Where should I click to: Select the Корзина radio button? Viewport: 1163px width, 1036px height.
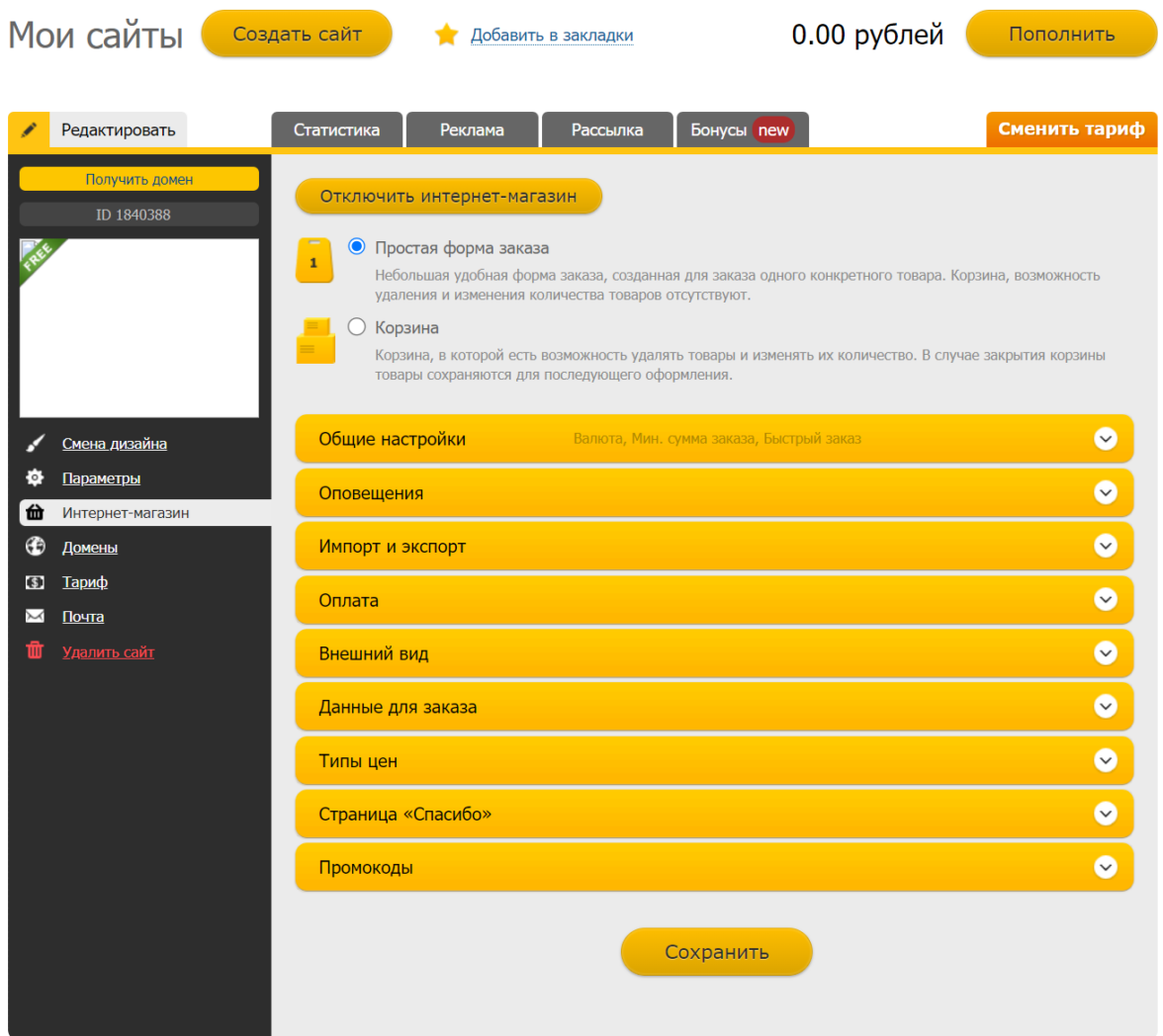point(357,326)
